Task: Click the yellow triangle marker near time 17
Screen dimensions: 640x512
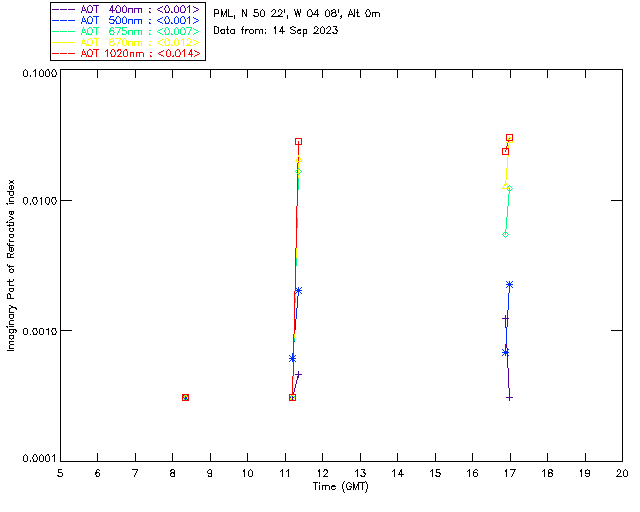Action: [505, 186]
